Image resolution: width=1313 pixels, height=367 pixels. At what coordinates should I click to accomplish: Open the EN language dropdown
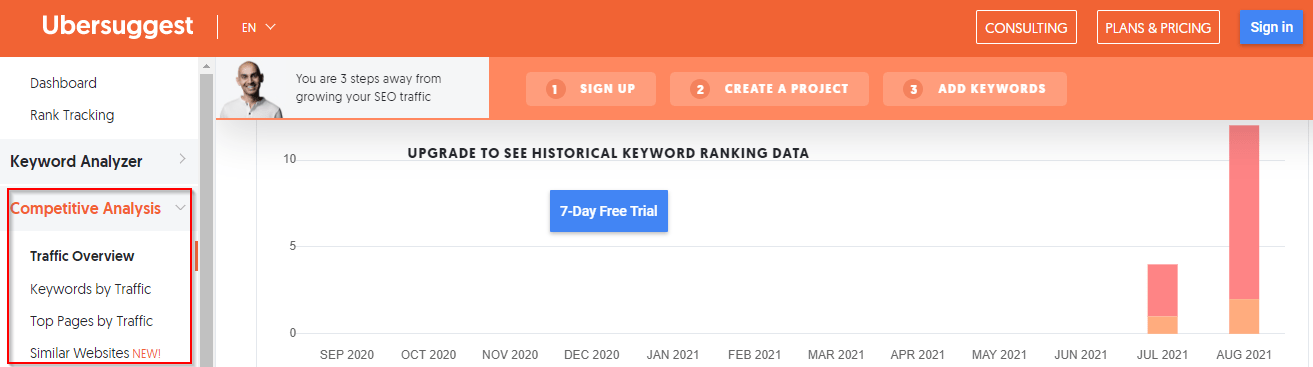coord(258,28)
